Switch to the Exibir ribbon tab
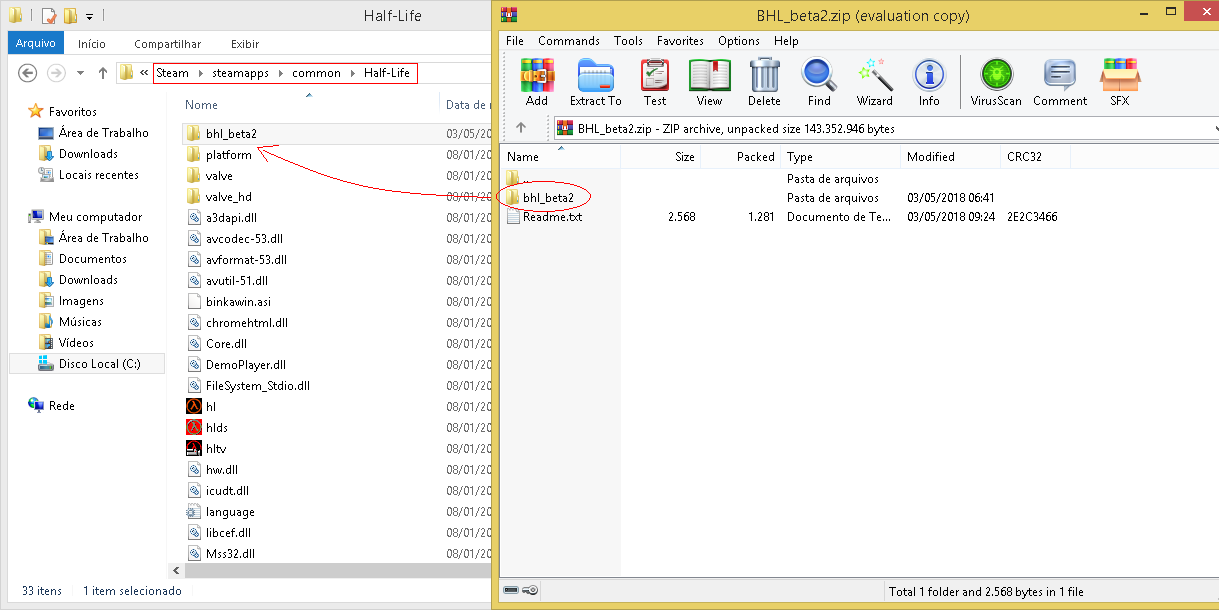This screenshot has height=610, width=1219. (x=245, y=44)
